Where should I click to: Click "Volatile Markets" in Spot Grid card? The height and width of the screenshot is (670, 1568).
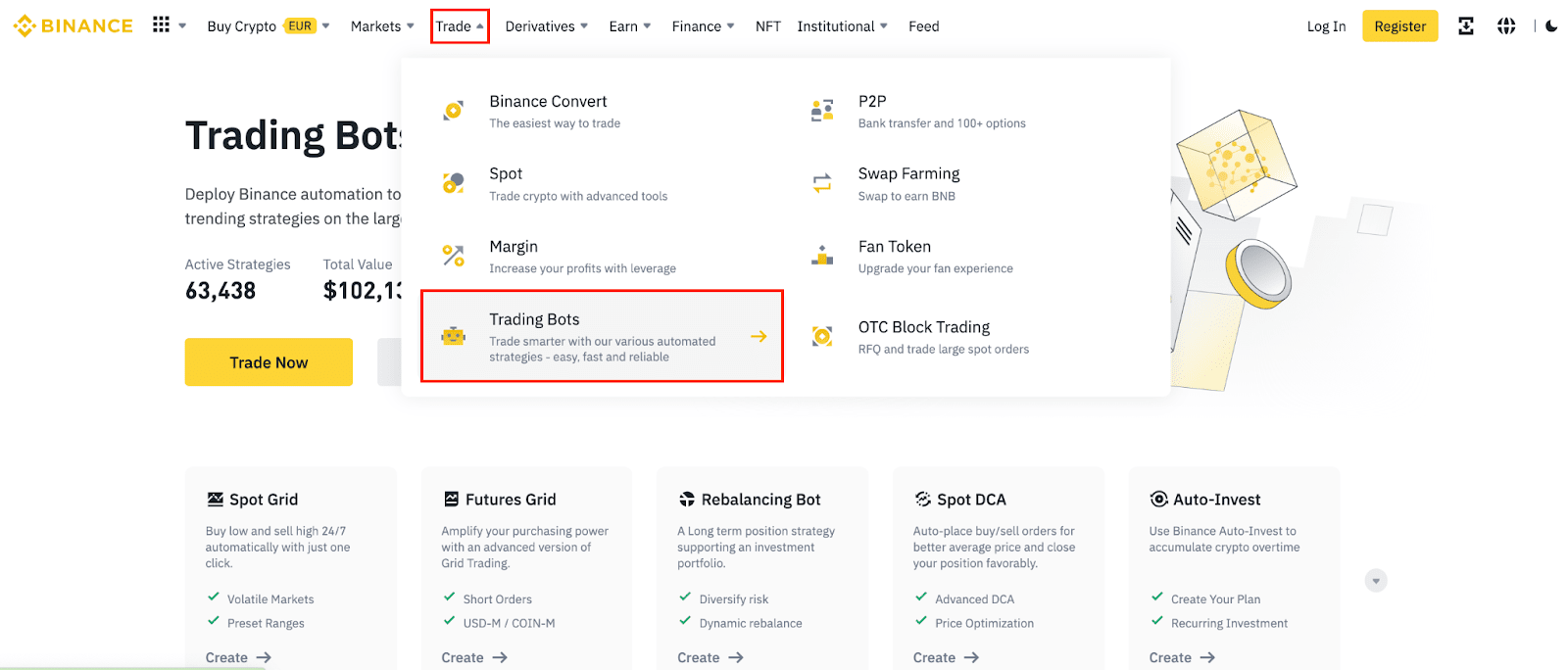270,599
